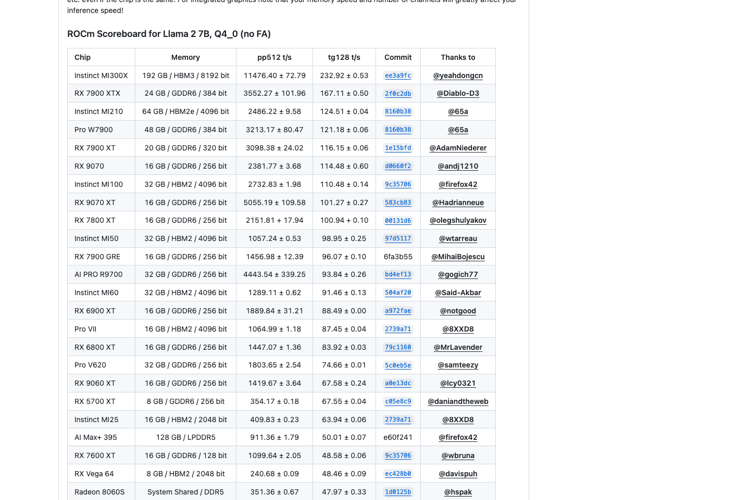Visit @lcy0321 profile
Viewport: 750px width, 500px height.
[458, 383]
